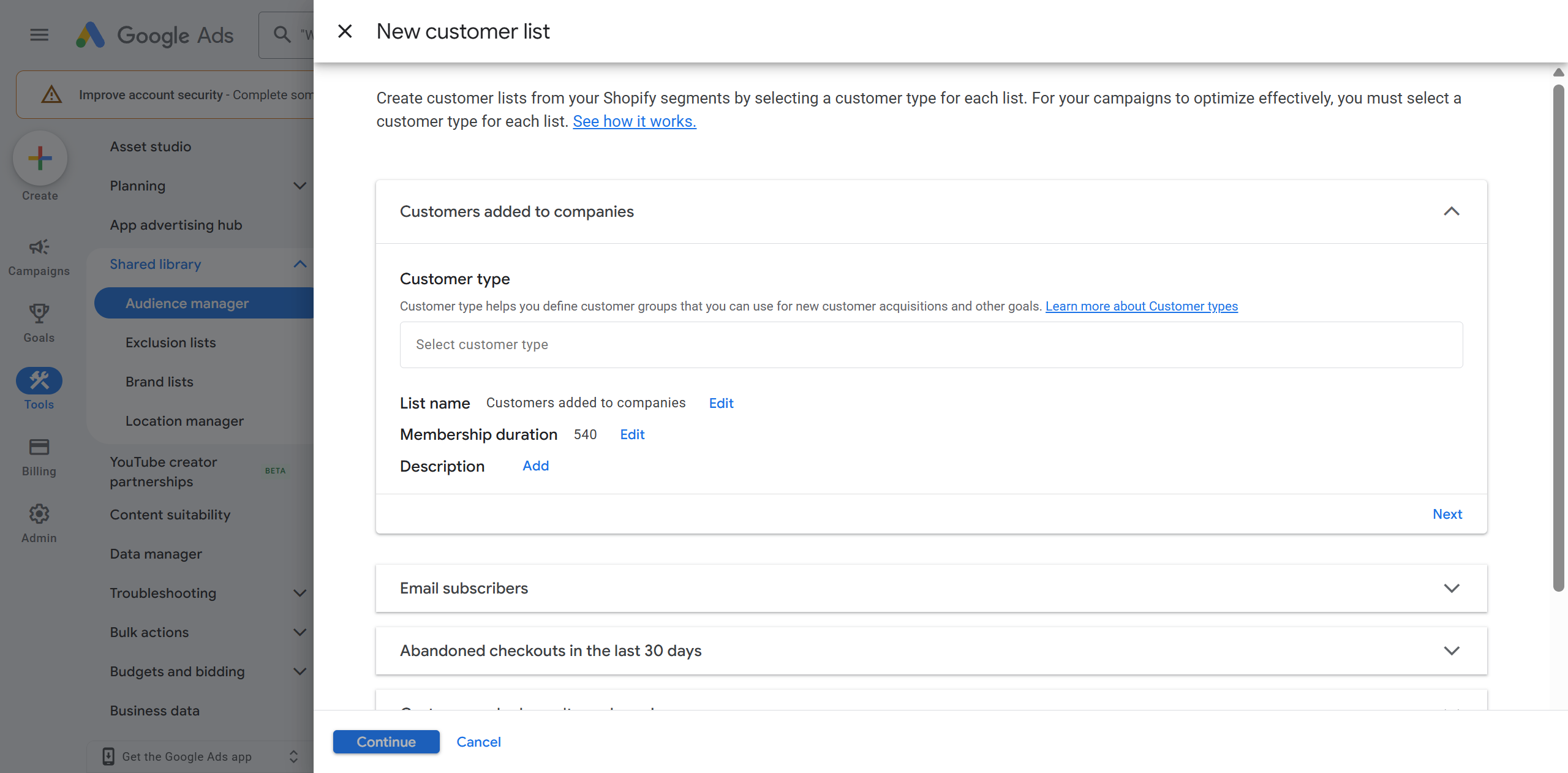
Task: Expand Abandoned checkouts in the last 30 days
Action: tap(1452, 650)
